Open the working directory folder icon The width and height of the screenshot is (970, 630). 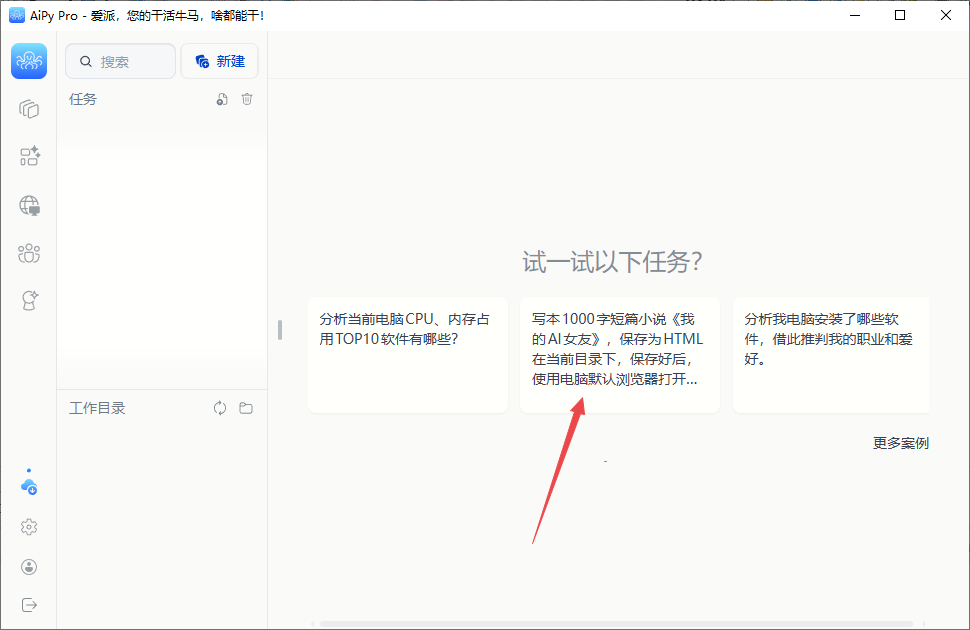pyautogui.click(x=246, y=408)
